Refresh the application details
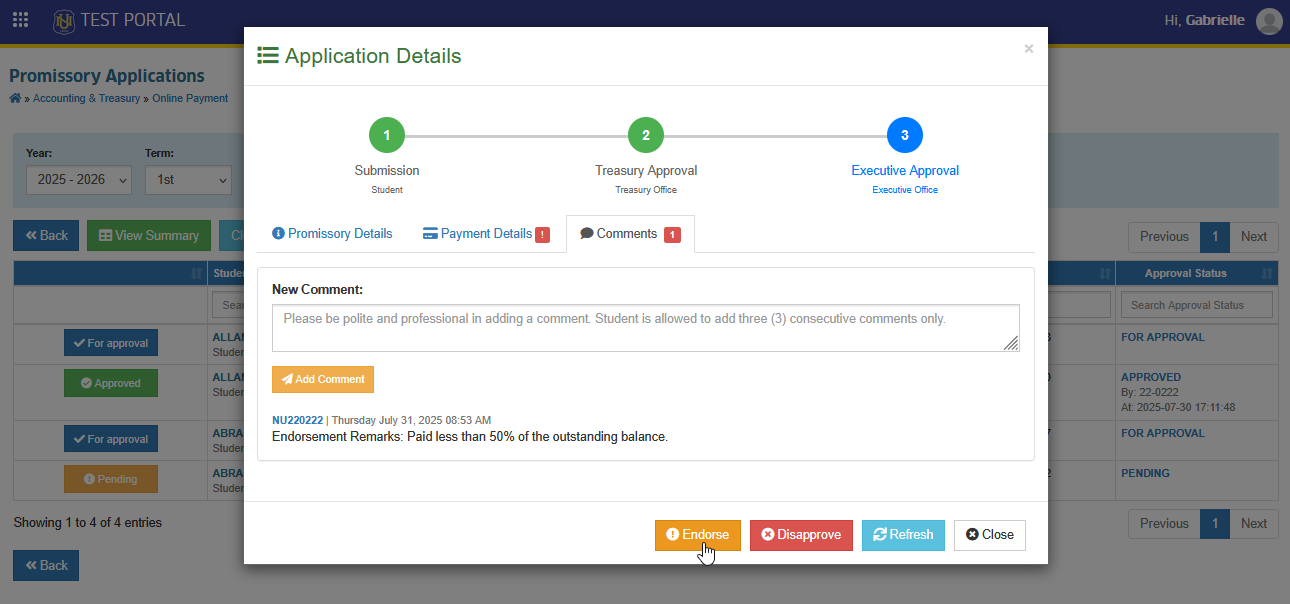Screen dimensions: 1290x604 click(903, 535)
